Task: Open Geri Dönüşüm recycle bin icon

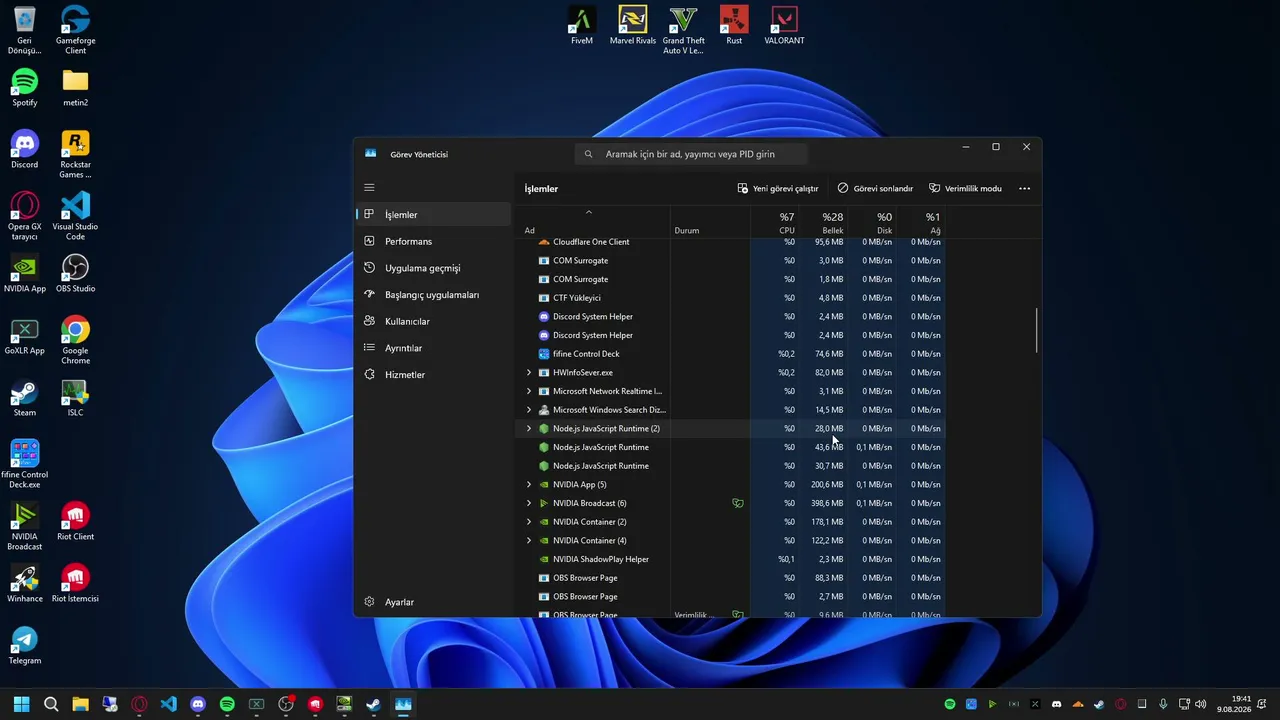Action: click(x=25, y=30)
